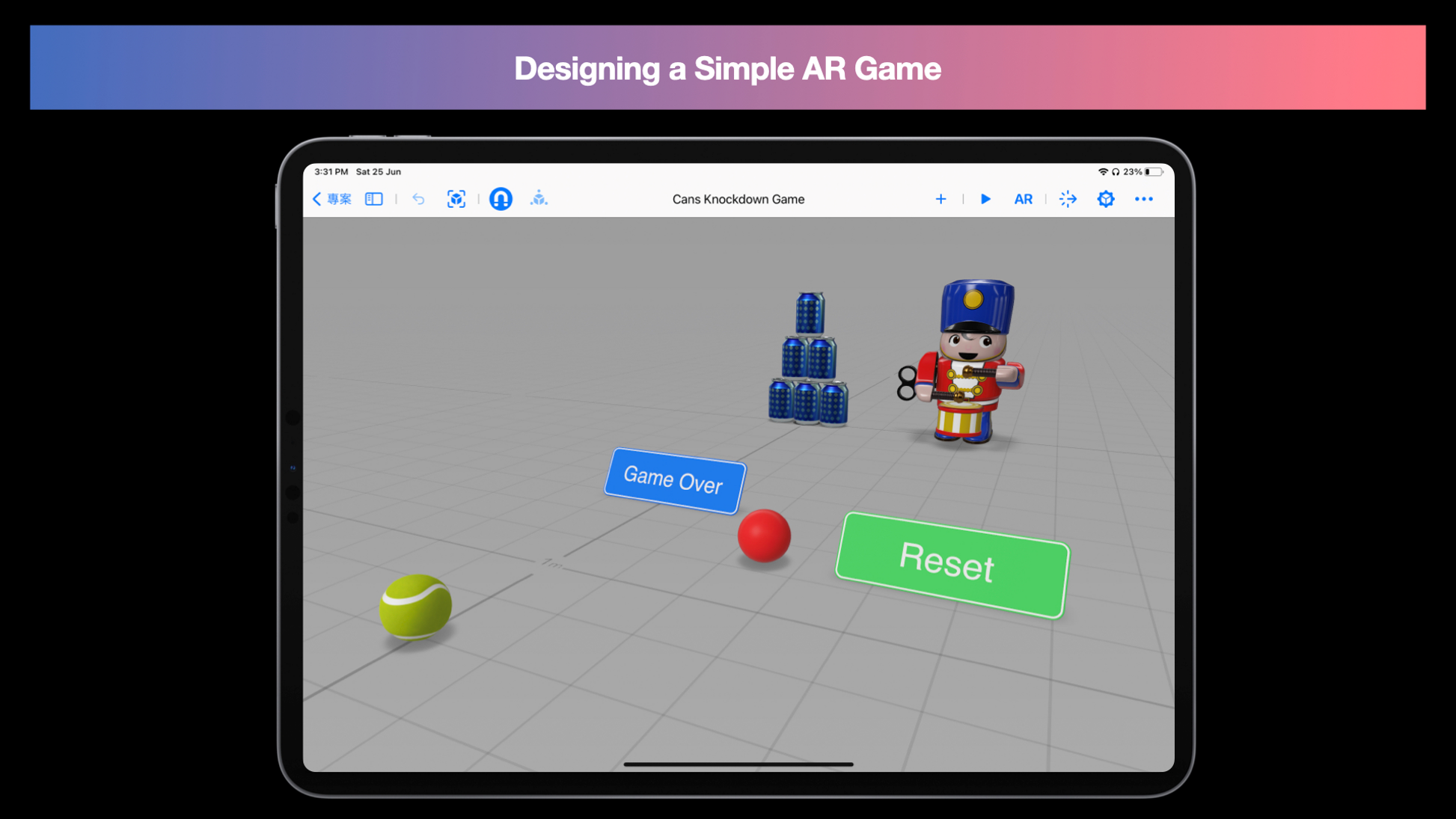The image size is (1456, 819).
Task: Go back to the projects list
Action: coord(332,199)
